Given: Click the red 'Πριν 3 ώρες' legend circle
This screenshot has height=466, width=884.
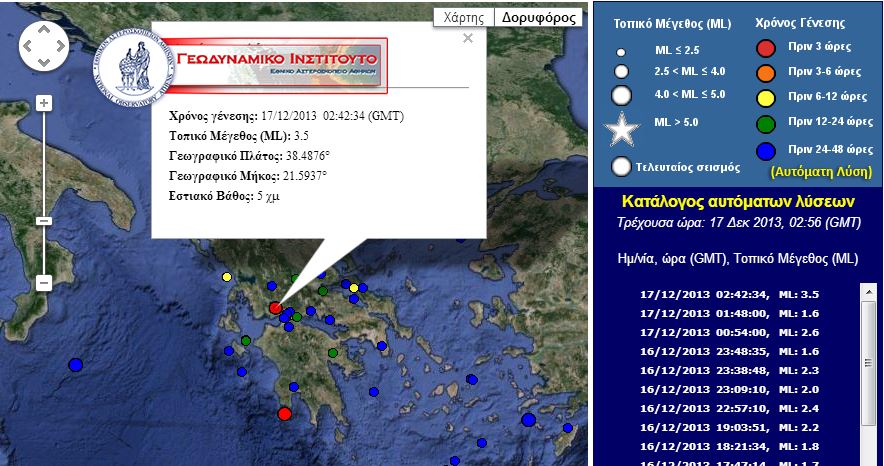Looking at the screenshot, I should pos(765,47).
